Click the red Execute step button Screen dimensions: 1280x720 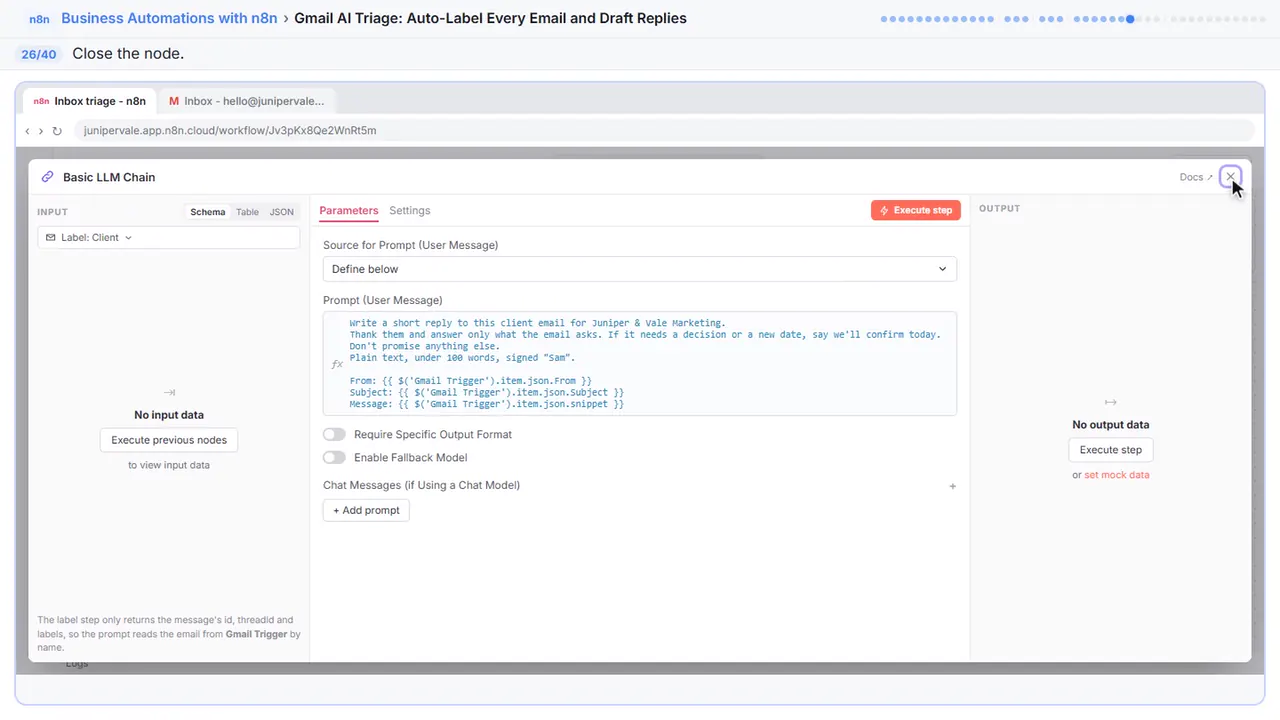tap(916, 210)
